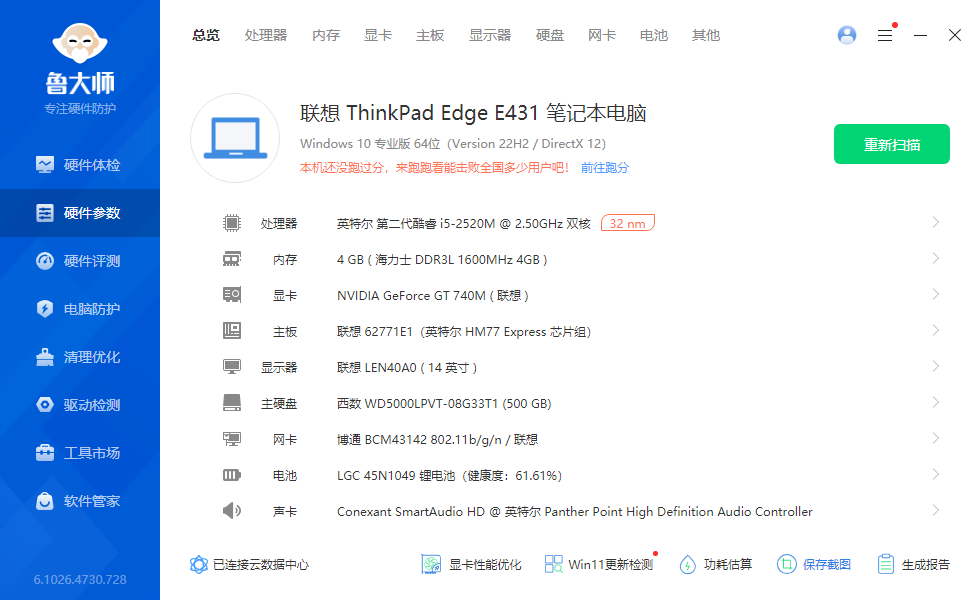Screen dimensions: 980x600
Task: Click the 显卡 graphics card icon
Action: point(232,294)
